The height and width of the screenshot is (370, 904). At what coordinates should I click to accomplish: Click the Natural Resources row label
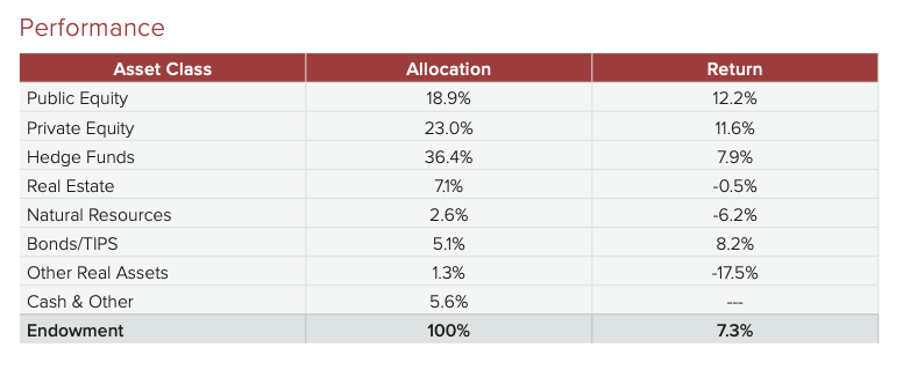pyautogui.click(x=99, y=215)
